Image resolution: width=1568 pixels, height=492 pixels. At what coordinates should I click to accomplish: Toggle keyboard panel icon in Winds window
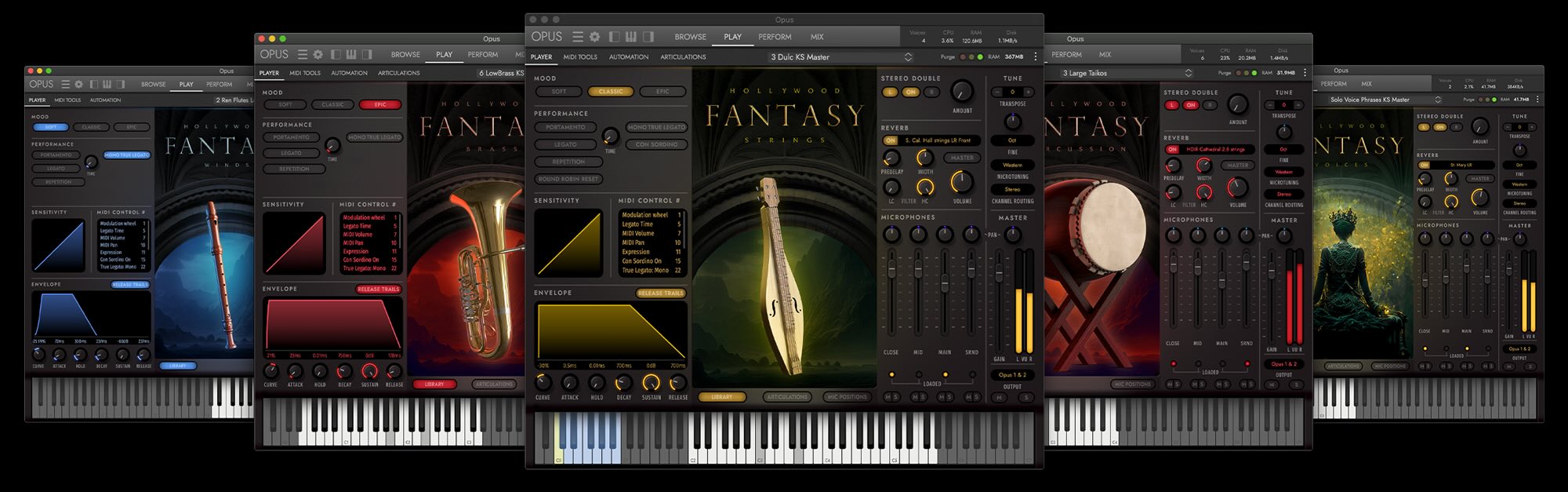(x=107, y=84)
